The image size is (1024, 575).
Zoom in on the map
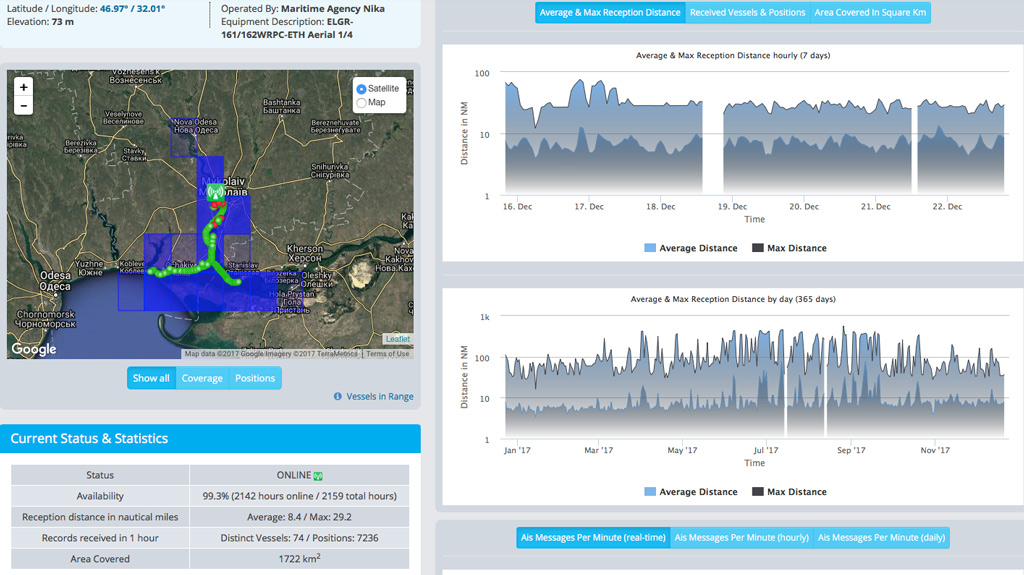[24, 87]
